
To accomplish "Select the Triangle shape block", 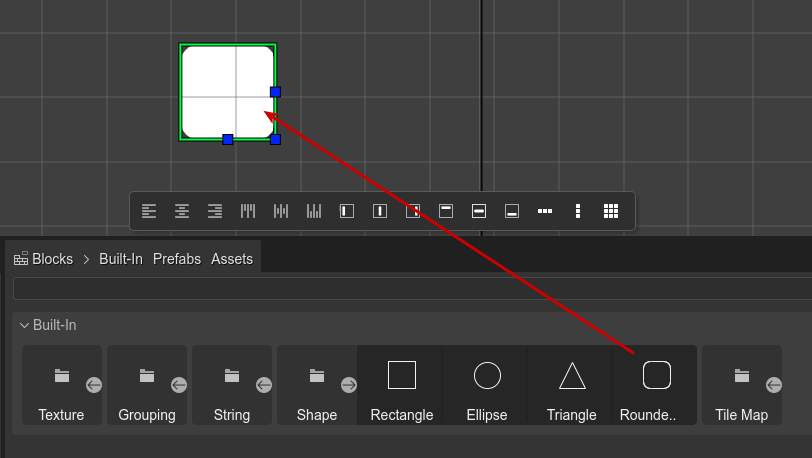I will coord(572,385).
